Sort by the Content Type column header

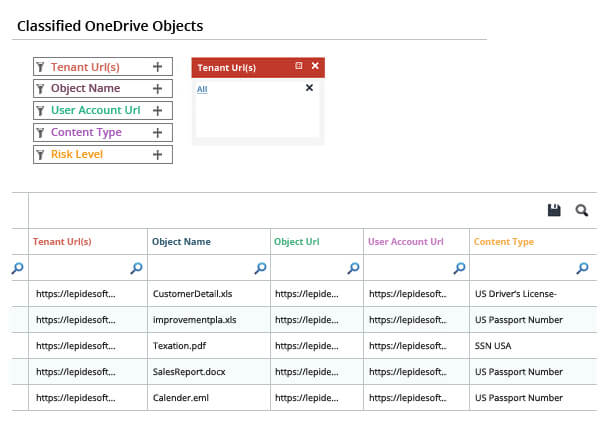pyautogui.click(x=503, y=242)
